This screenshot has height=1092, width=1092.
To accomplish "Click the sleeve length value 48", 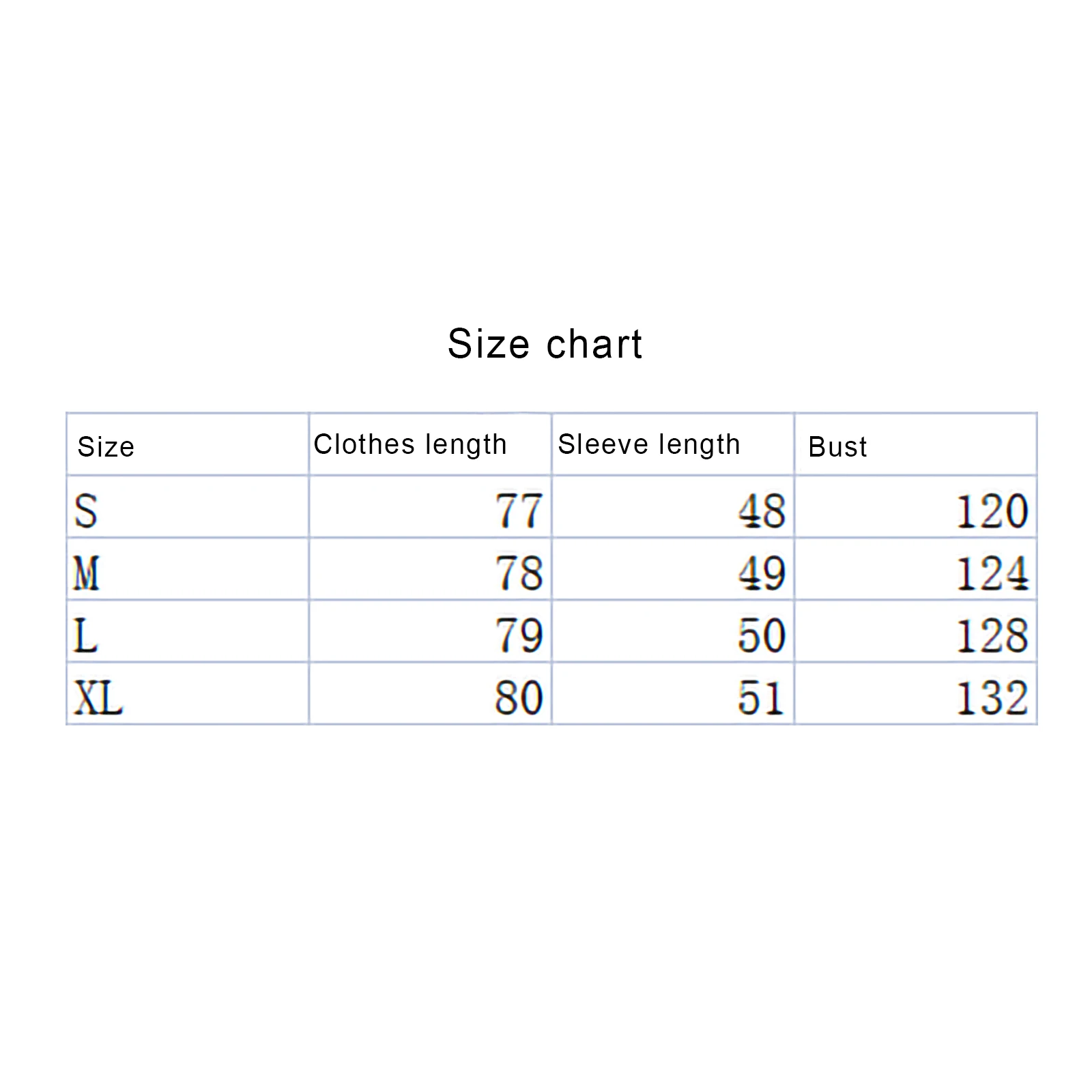I will [x=762, y=511].
